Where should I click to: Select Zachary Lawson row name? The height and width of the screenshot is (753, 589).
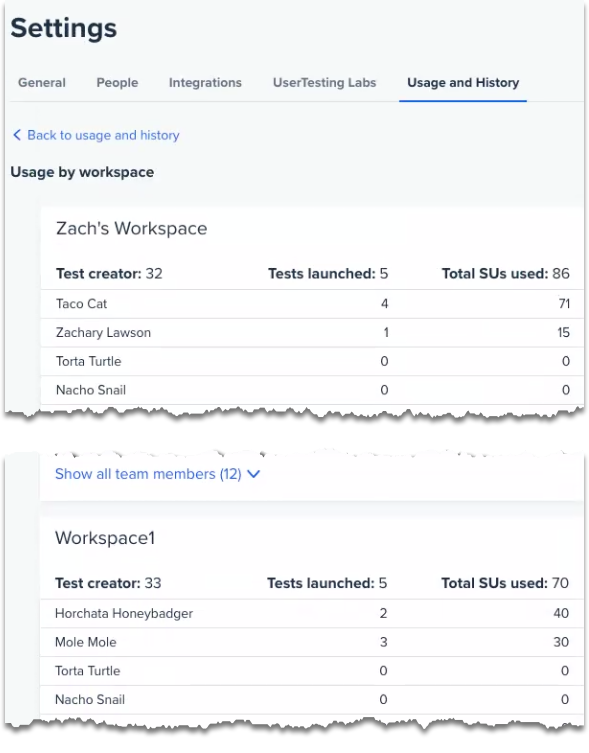click(103, 332)
